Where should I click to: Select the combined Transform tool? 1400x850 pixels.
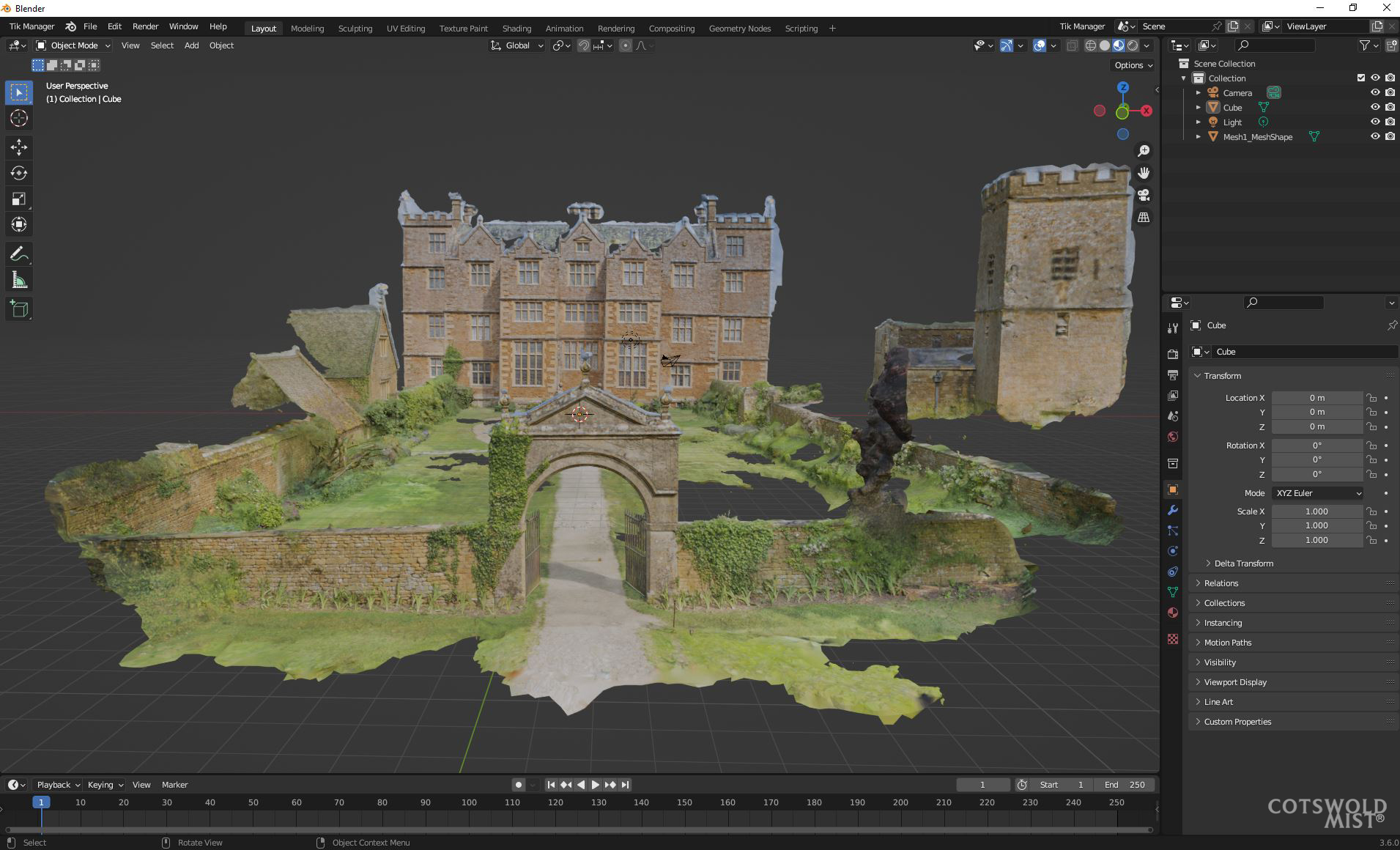(x=19, y=224)
